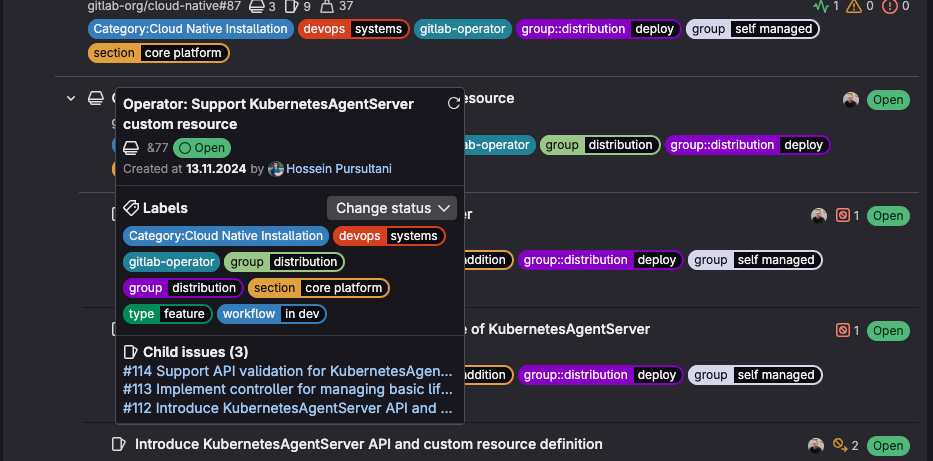Click the epics count icon next to 3
The image size is (933, 461).
point(256,7)
